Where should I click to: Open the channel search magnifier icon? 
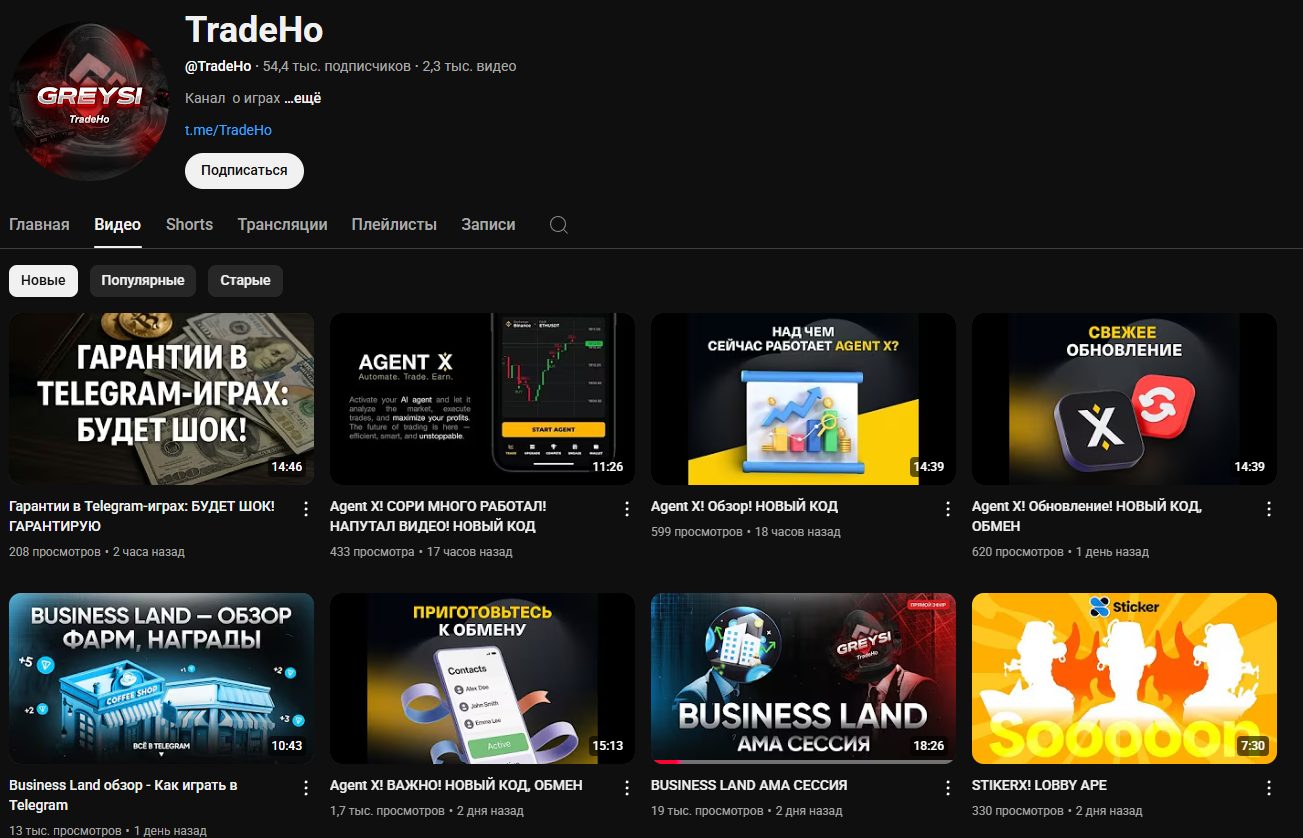559,225
